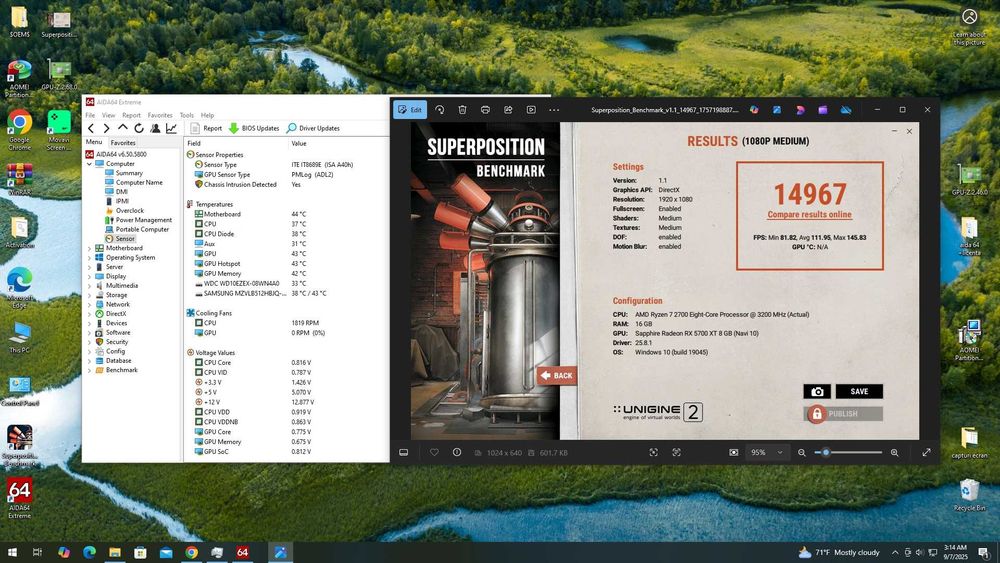Delete the image with the trash icon

coord(462,110)
